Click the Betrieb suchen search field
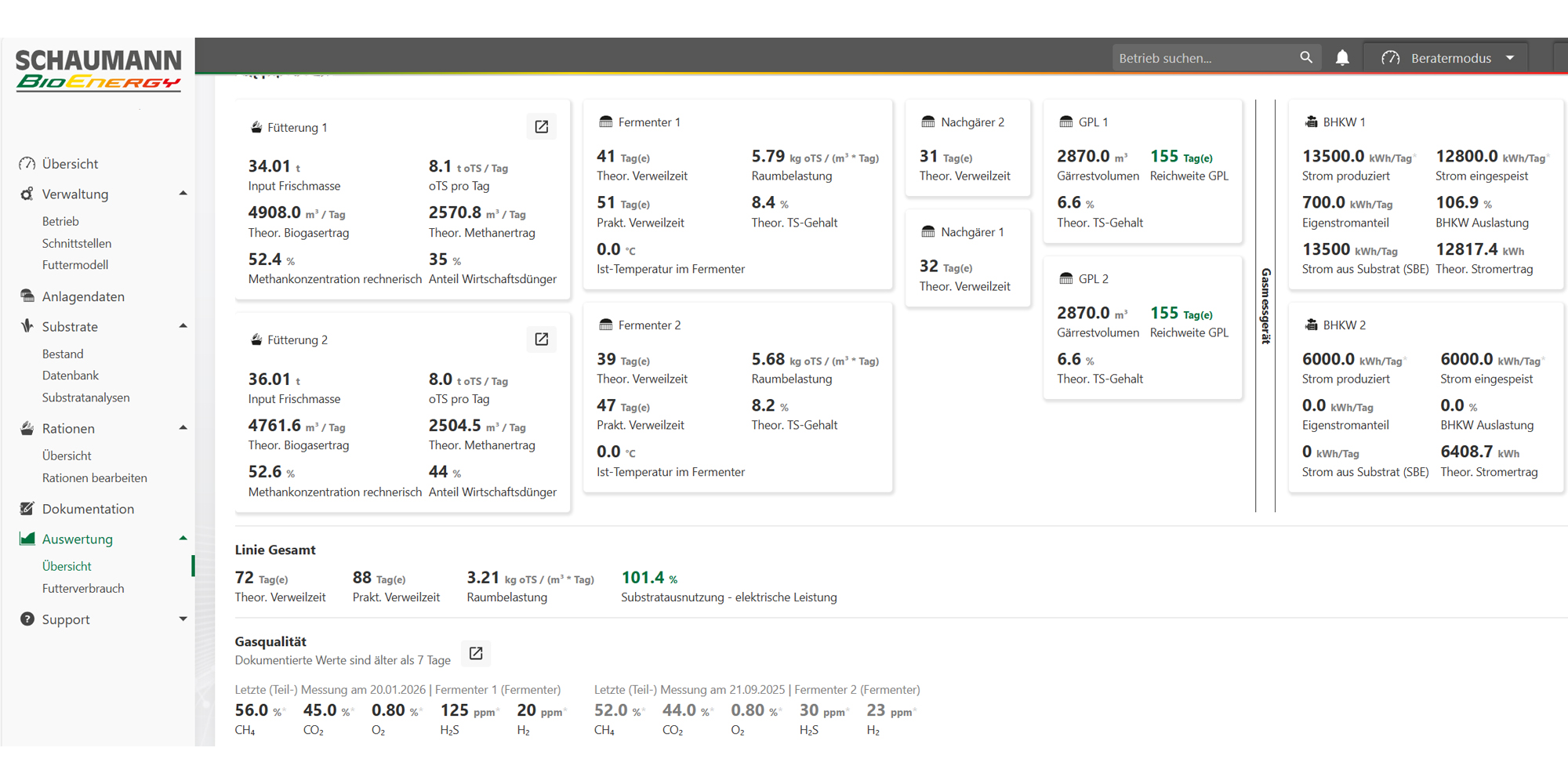1568x784 pixels. tap(1203, 58)
